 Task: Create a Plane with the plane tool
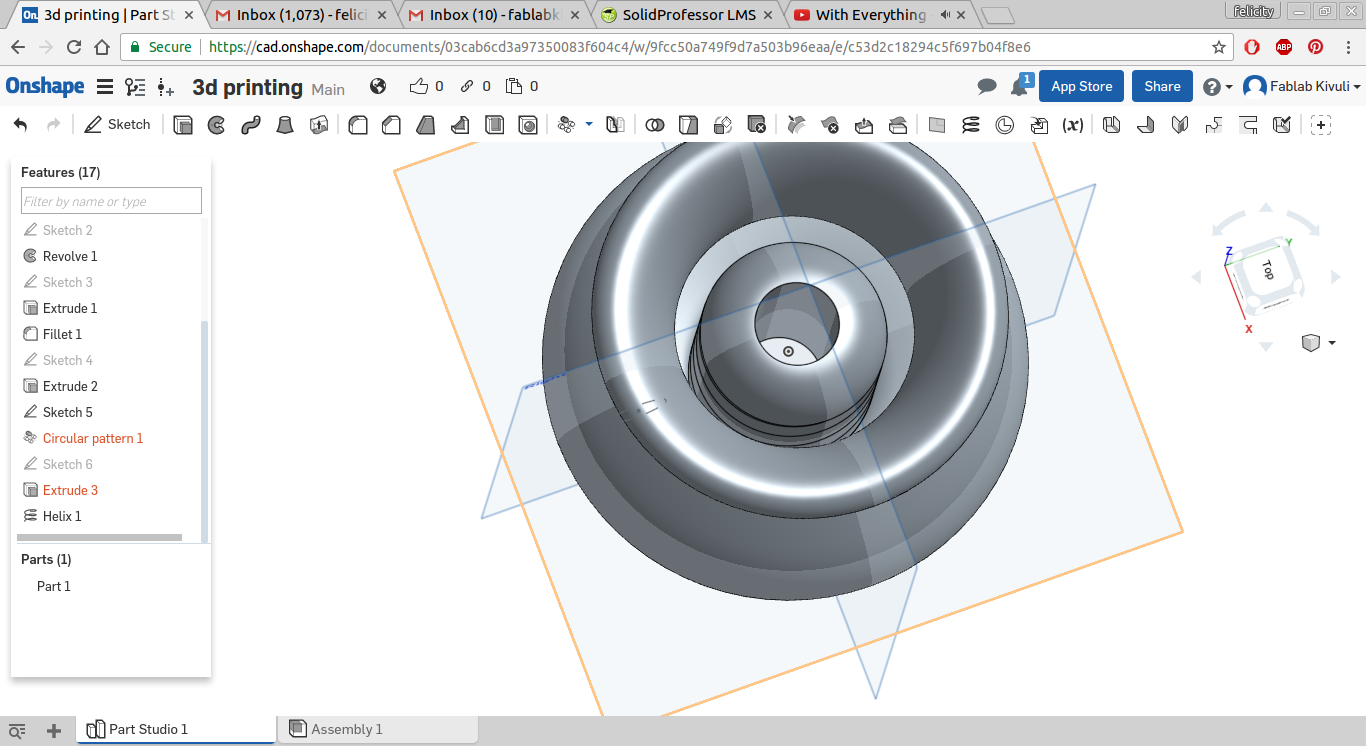pyautogui.click(x=937, y=125)
